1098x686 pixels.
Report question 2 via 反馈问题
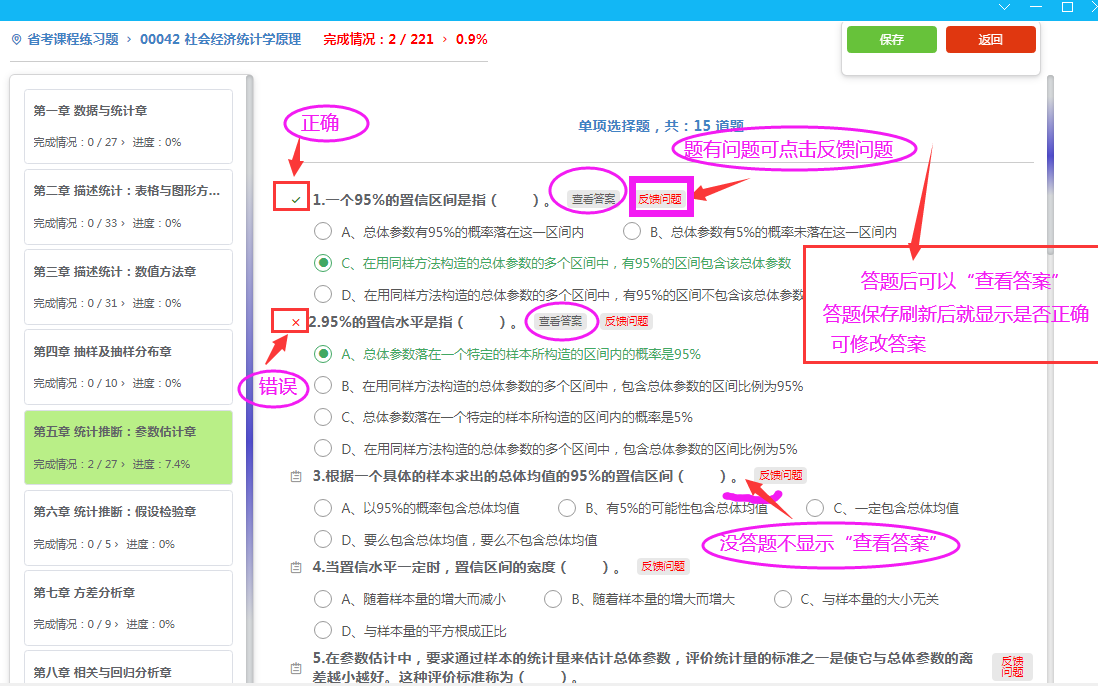tap(627, 321)
